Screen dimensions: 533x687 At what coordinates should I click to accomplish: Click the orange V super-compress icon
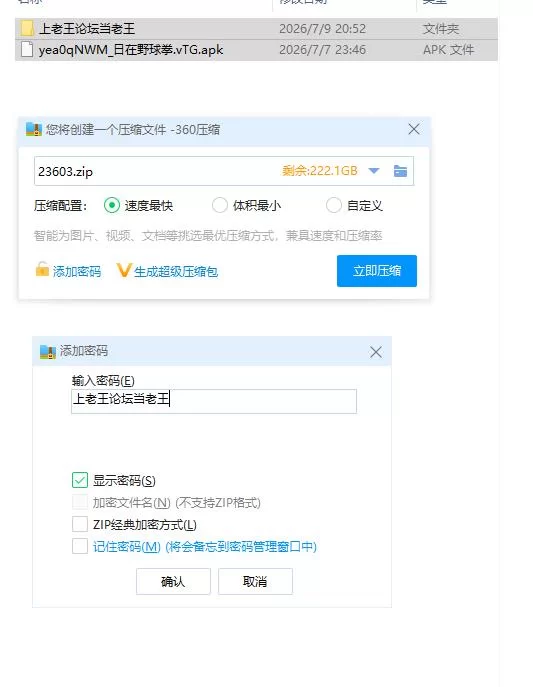click(x=124, y=270)
